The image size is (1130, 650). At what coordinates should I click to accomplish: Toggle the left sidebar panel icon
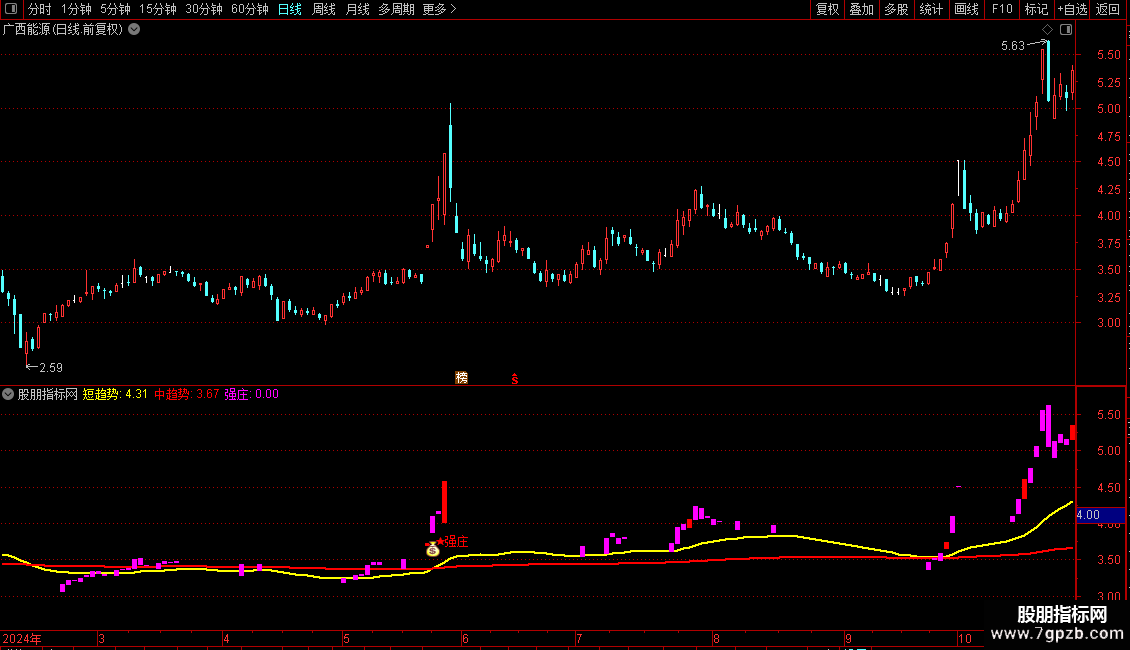click(11, 9)
